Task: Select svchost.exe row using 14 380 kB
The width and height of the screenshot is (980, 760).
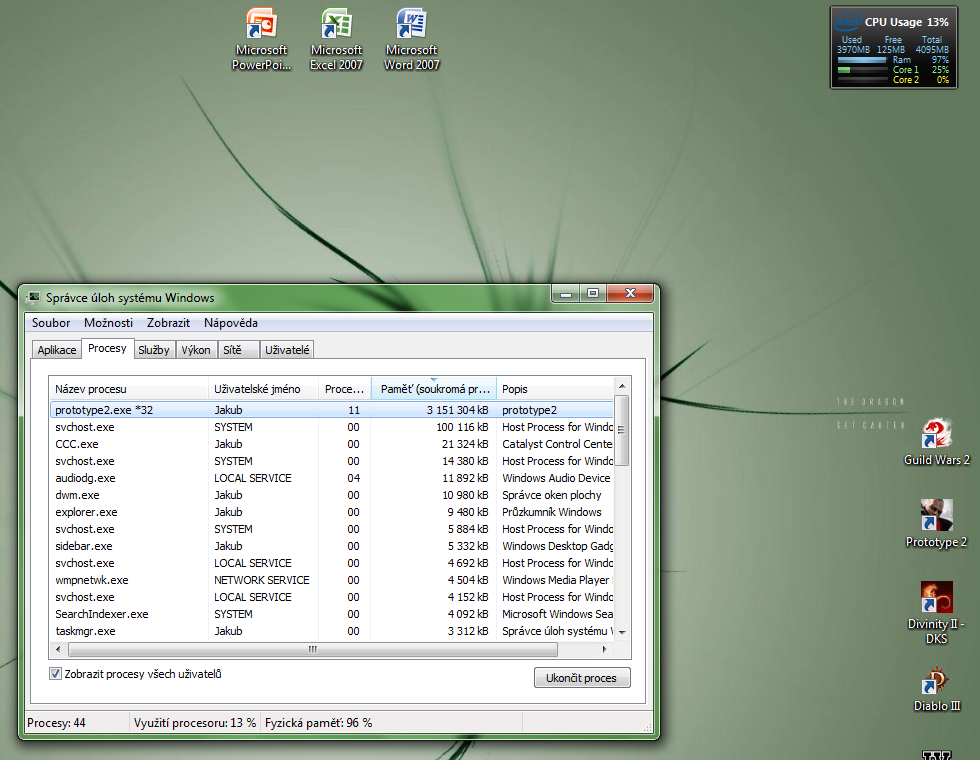Action: pyautogui.click(x=331, y=461)
